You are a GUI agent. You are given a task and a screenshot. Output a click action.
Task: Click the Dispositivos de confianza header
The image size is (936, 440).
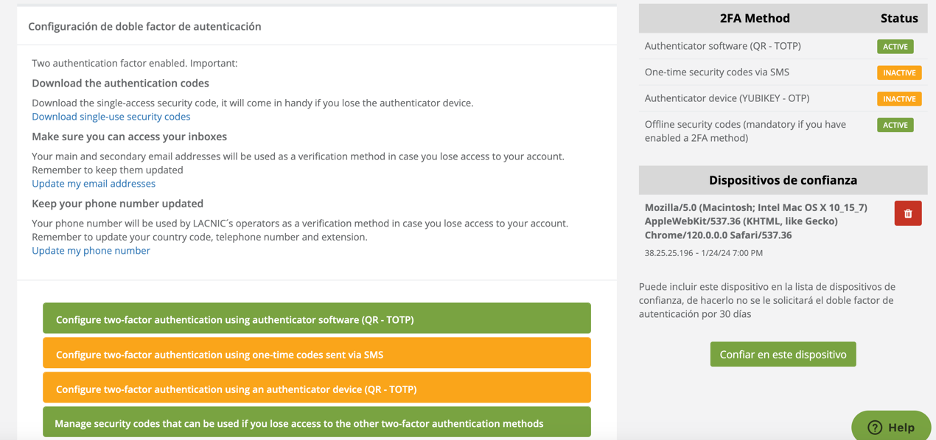click(783, 180)
